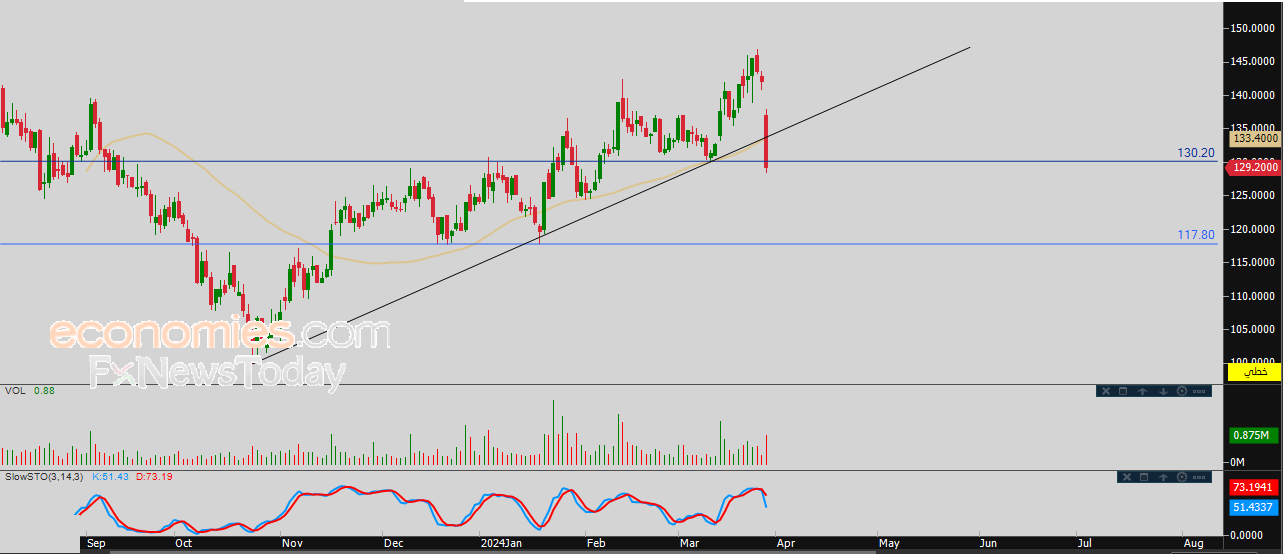The image size is (1283, 554).
Task: Move the VOL panel up
Action: pyautogui.click(x=1142, y=391)
